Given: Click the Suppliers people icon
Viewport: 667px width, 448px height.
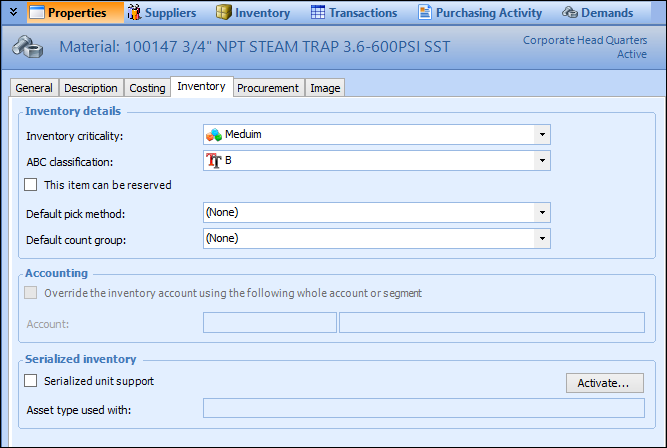Looking at the screenshot, I should [134, 12].
